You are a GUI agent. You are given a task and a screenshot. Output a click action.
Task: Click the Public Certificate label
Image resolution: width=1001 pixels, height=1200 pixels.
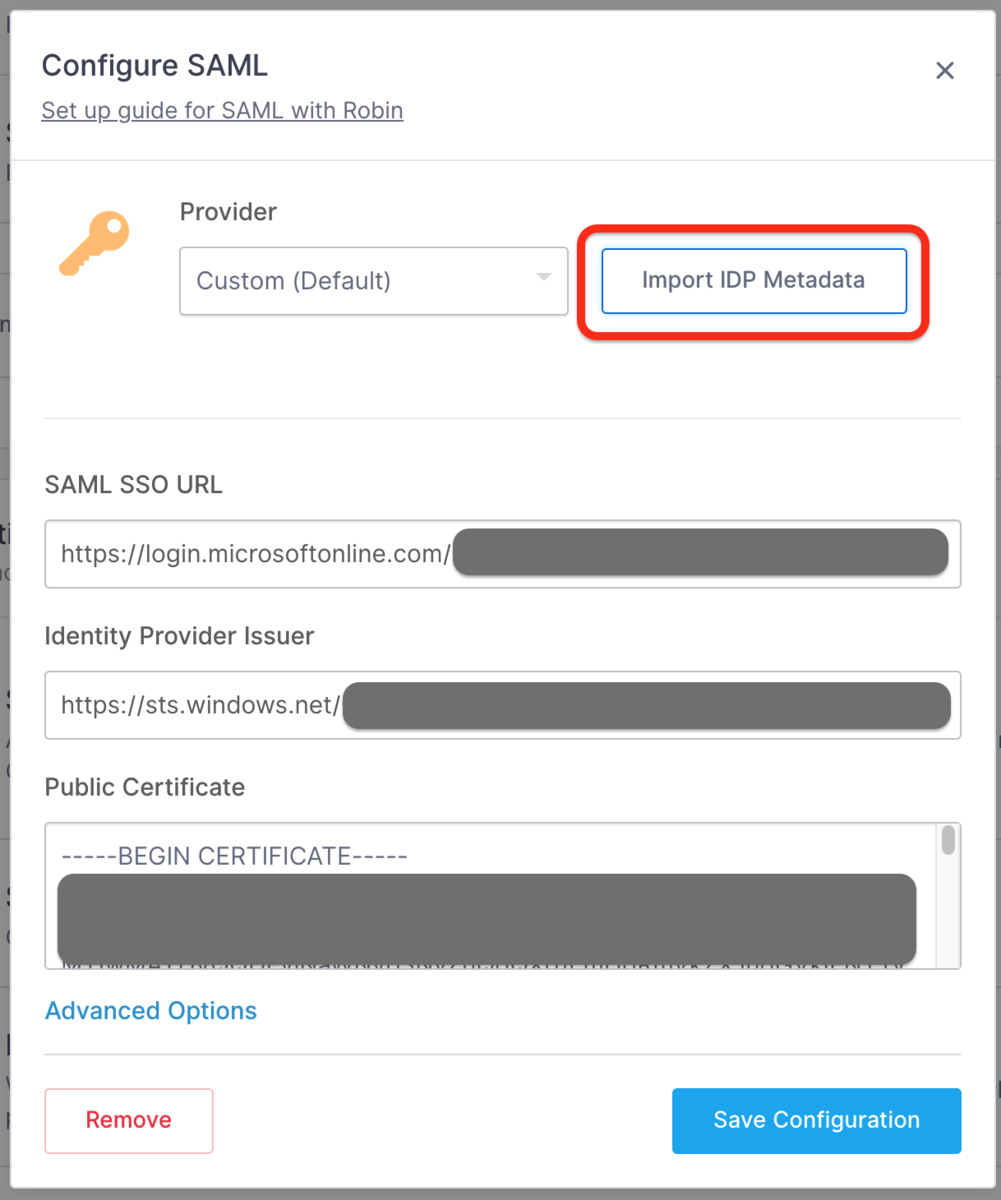145,788
